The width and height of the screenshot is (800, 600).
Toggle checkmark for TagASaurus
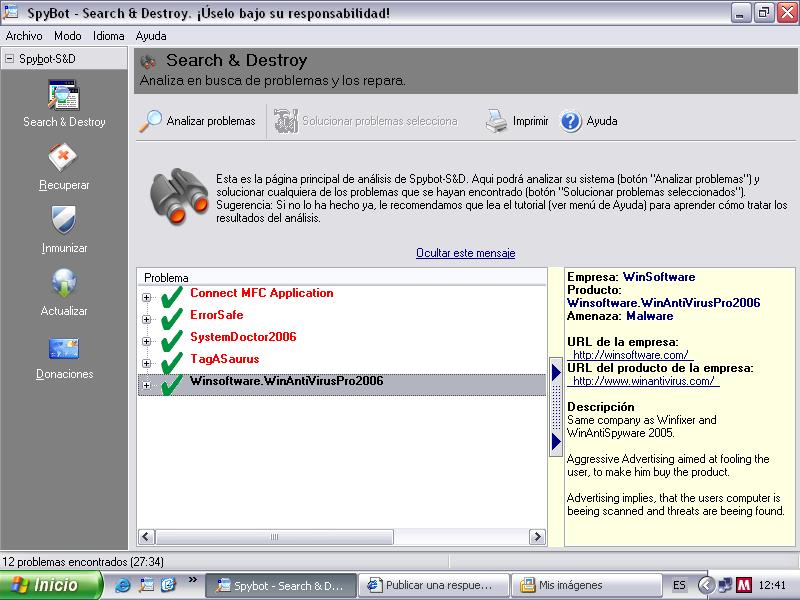click(x=172, y=362)
